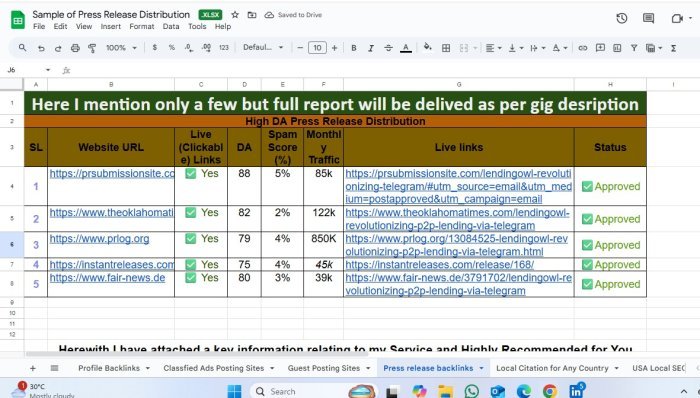This screenshot has width=700, height=398.
Task: Create a filter
Action: click(x=634, y=48)
